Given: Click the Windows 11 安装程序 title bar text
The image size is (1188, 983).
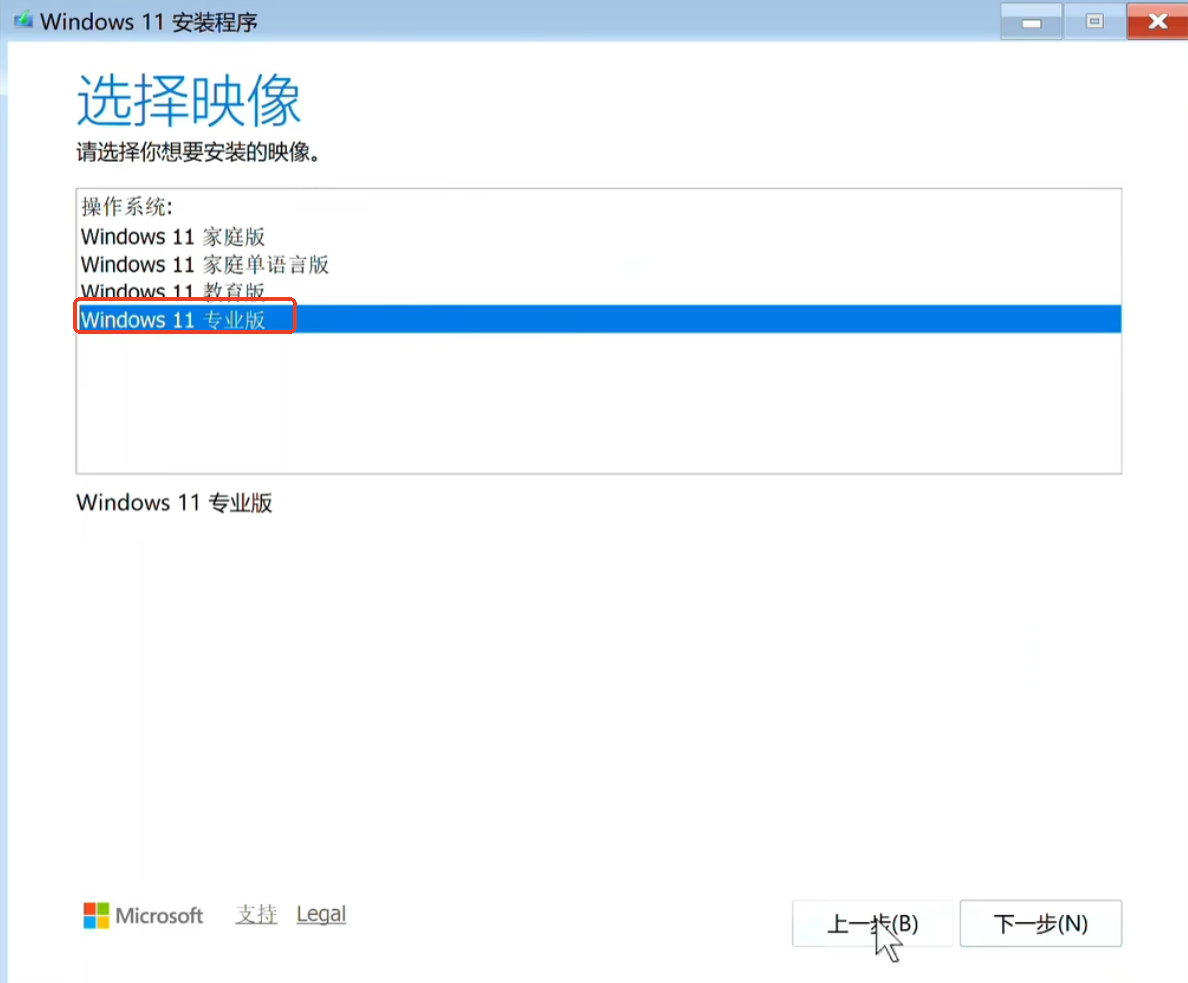Looking at the screenshot, I should coord(148,21).
